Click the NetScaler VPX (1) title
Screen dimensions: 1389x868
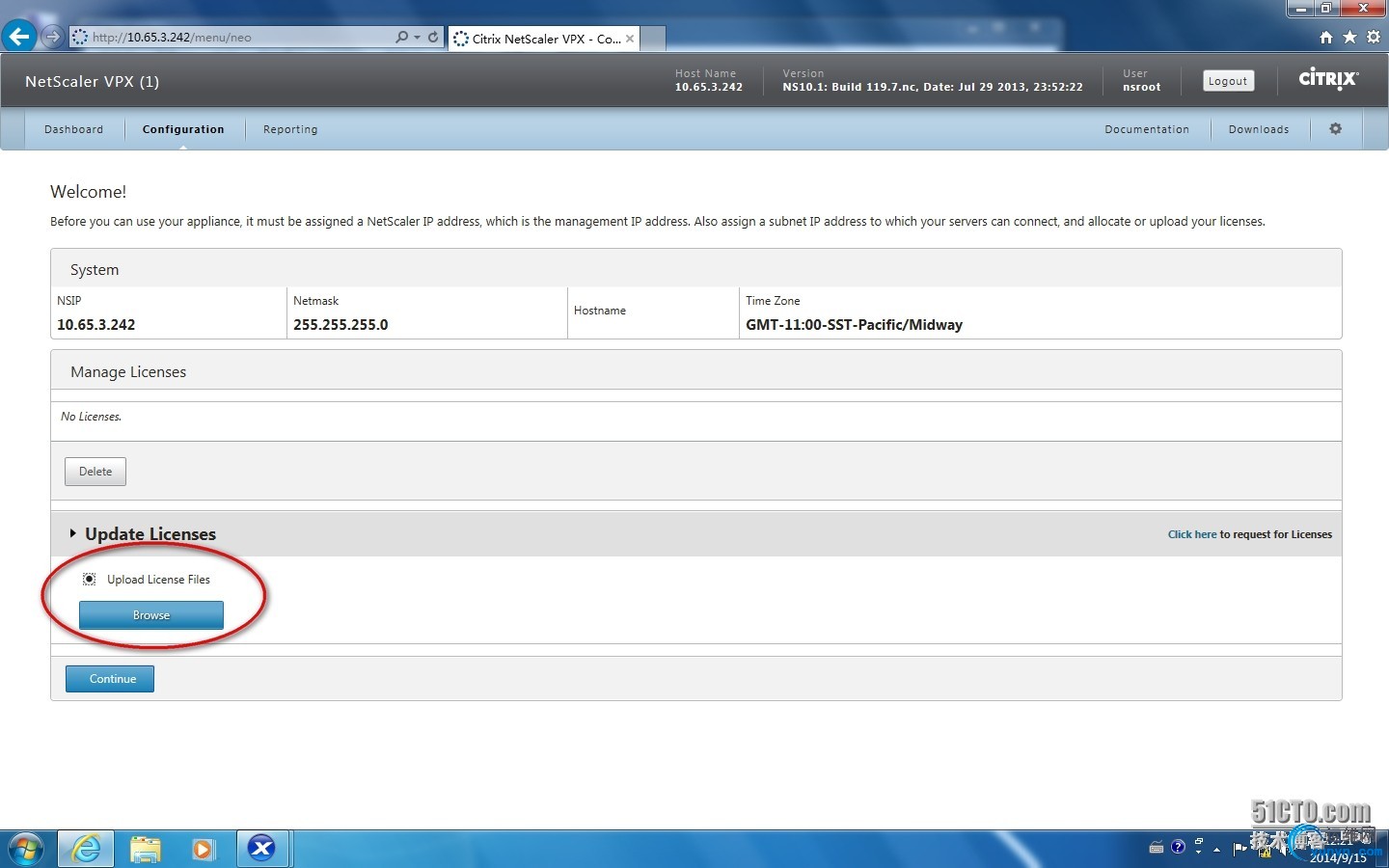pos(93,81)
